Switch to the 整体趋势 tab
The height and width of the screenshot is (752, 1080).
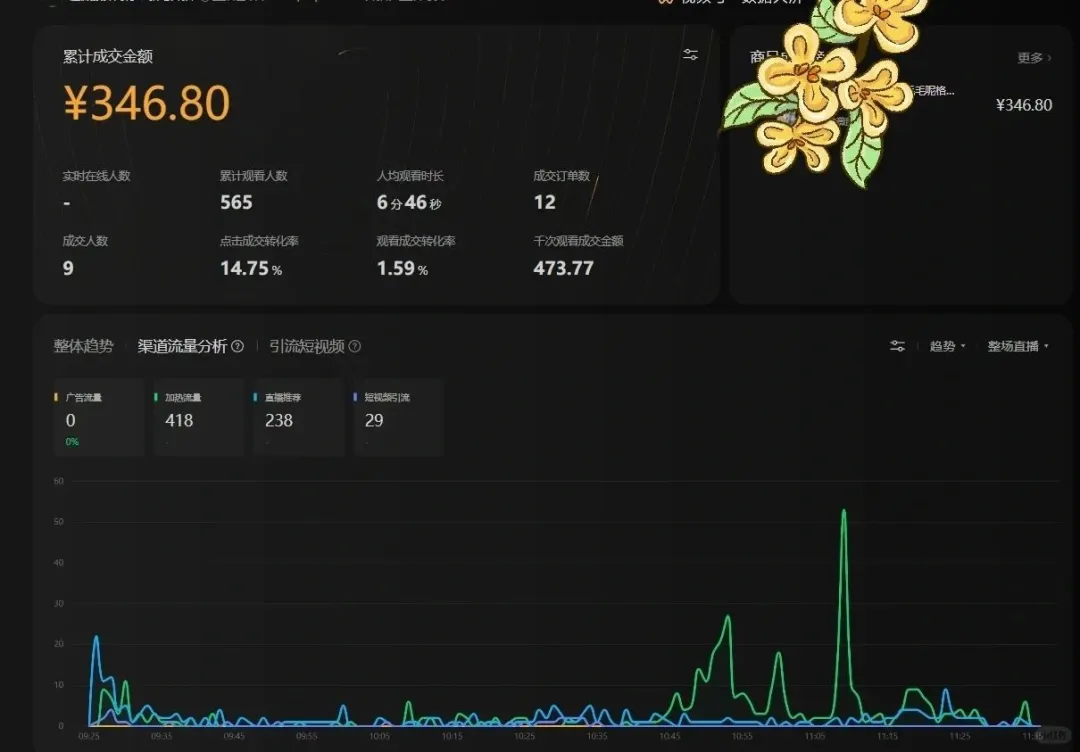pyautogui.click(x=83, y=346)
